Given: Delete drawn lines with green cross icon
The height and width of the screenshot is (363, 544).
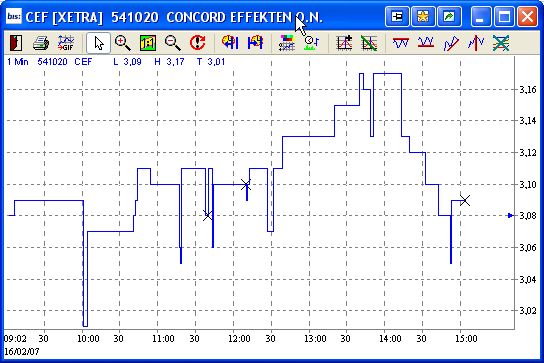Looking at the screenshot, I should point(501,43).
